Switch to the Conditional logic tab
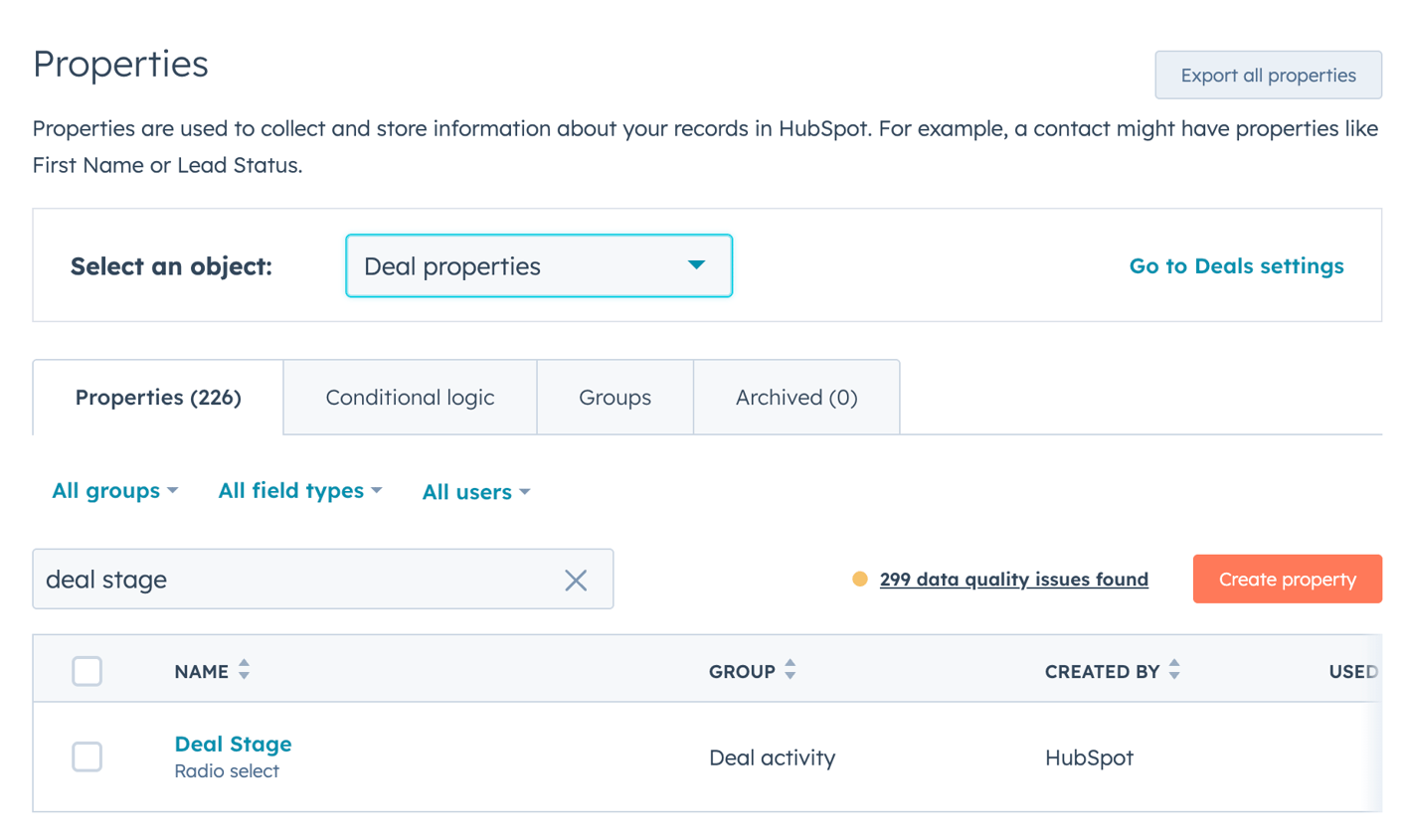The image size is (1407, 840). click(x=409, y=397)
